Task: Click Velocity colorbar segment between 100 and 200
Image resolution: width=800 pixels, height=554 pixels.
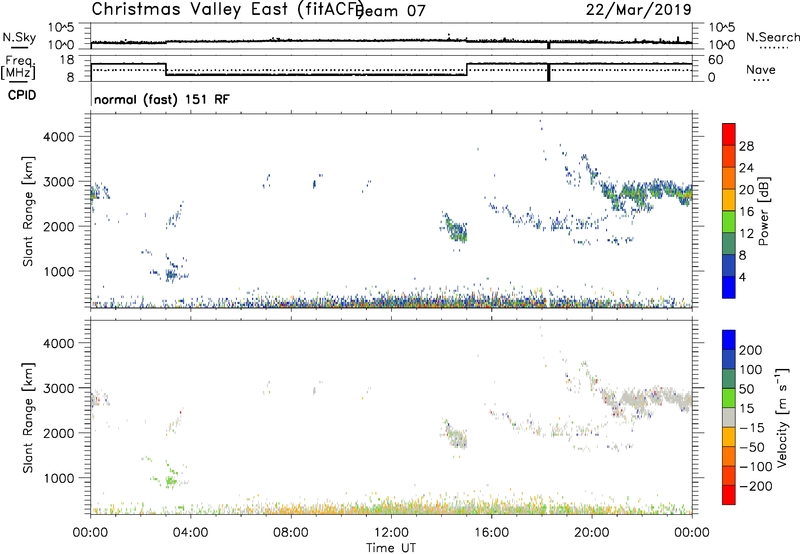Action: 729,359
